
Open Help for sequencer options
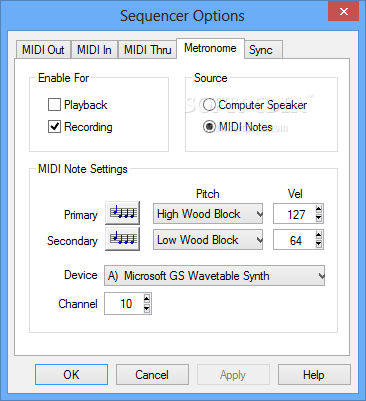[x=314, y=375]
